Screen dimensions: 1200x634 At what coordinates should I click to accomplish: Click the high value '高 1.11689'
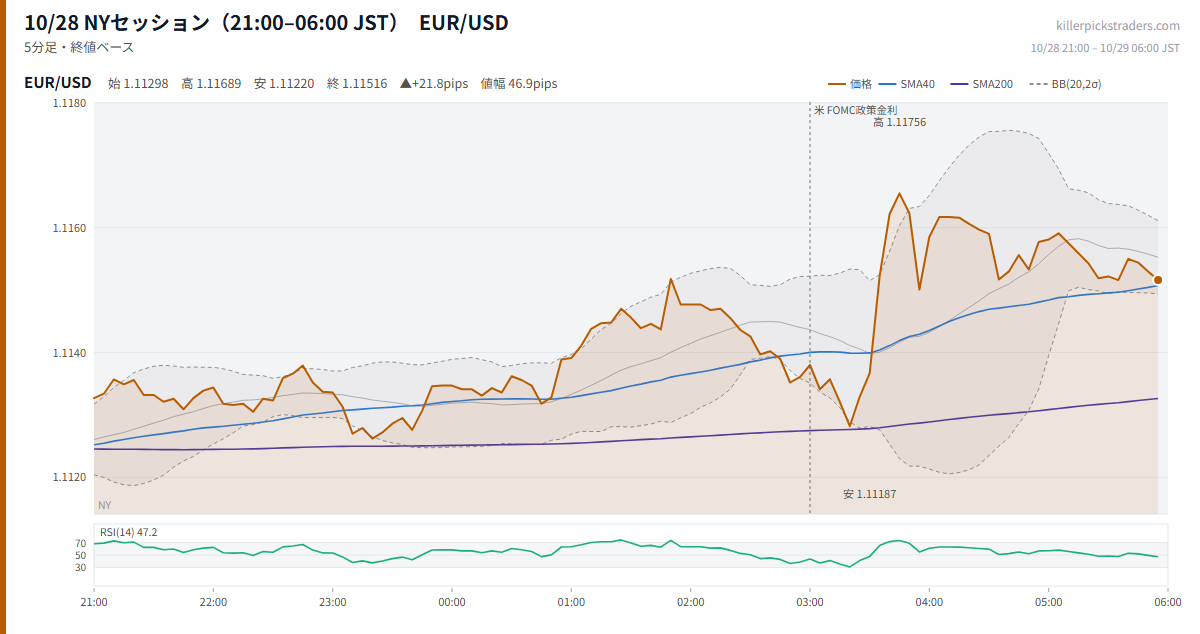211,84
